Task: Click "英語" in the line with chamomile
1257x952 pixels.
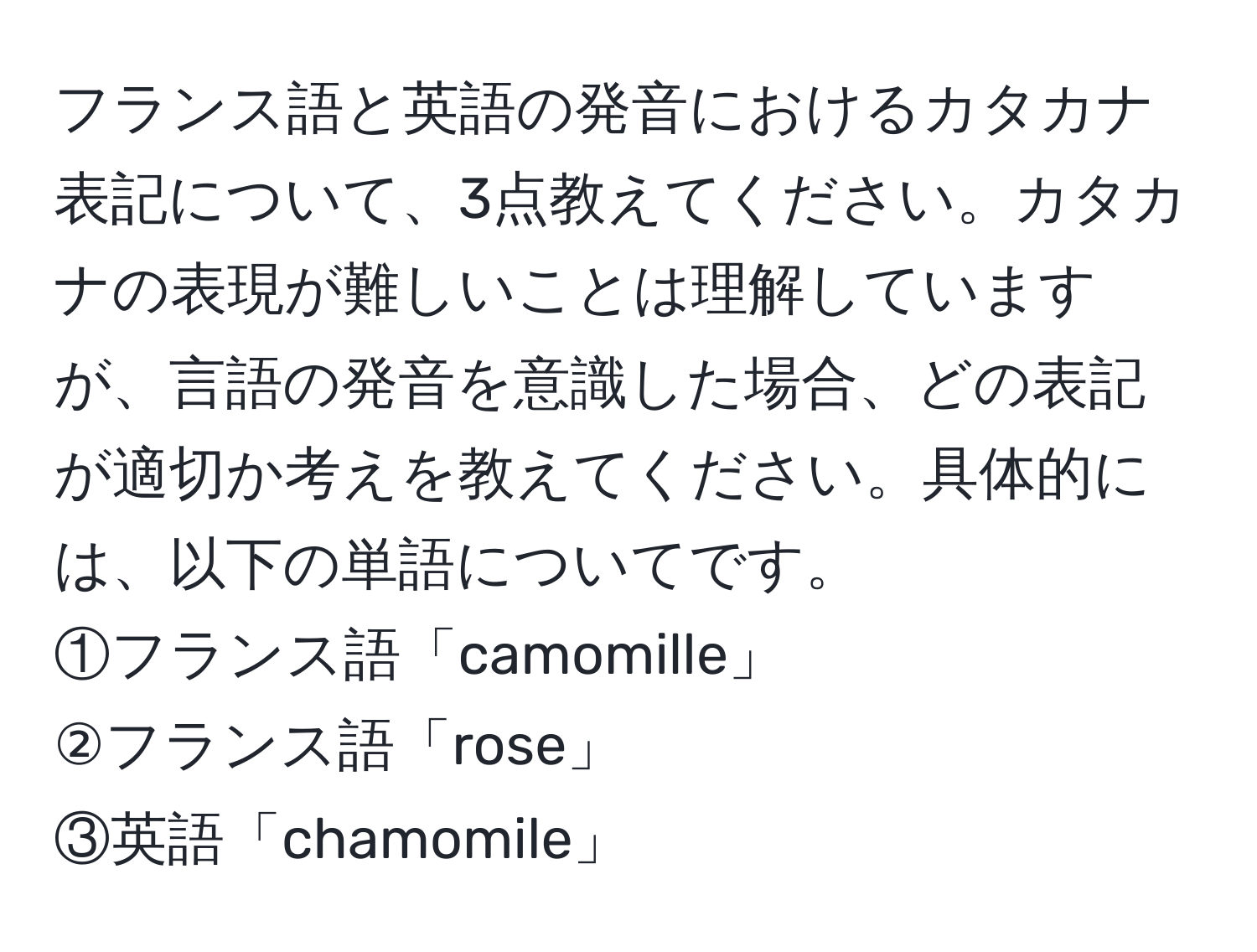Action: pyautogui.click(x=169, y=839)
